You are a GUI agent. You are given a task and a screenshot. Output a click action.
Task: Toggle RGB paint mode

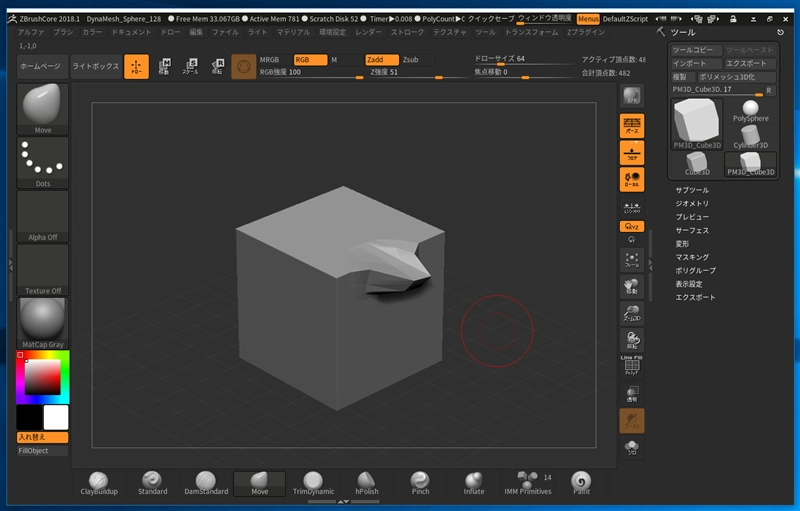(x=310, y=60)
